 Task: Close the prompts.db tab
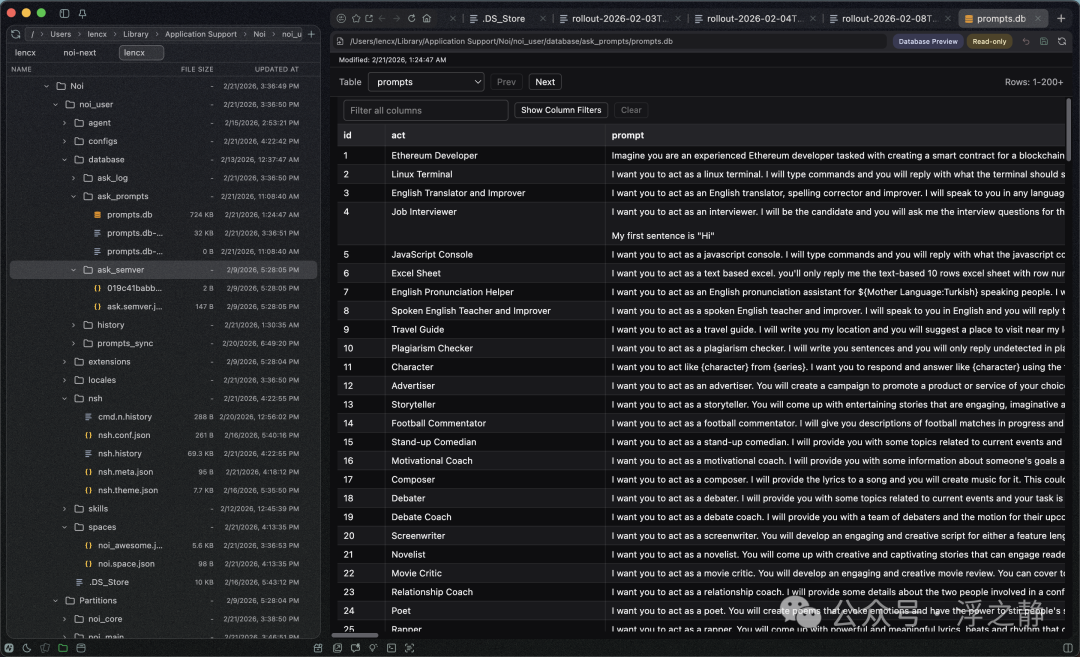tap(1038, 19)
